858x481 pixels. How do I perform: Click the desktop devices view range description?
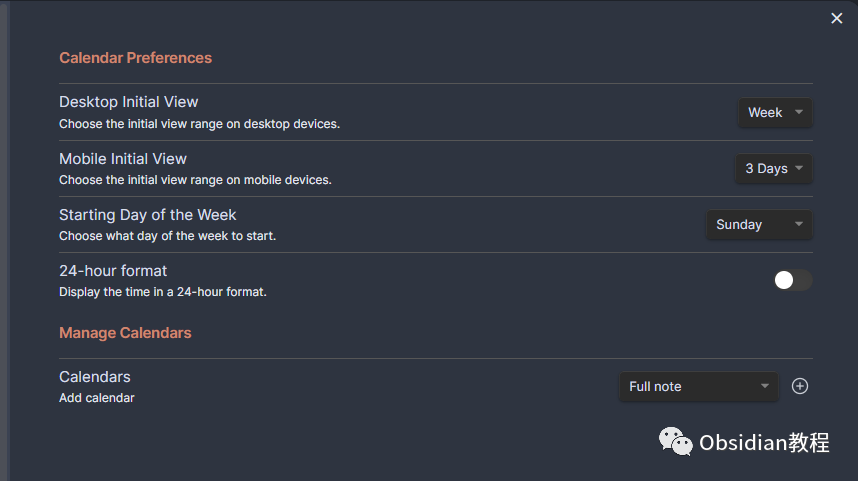pos(199,124)
